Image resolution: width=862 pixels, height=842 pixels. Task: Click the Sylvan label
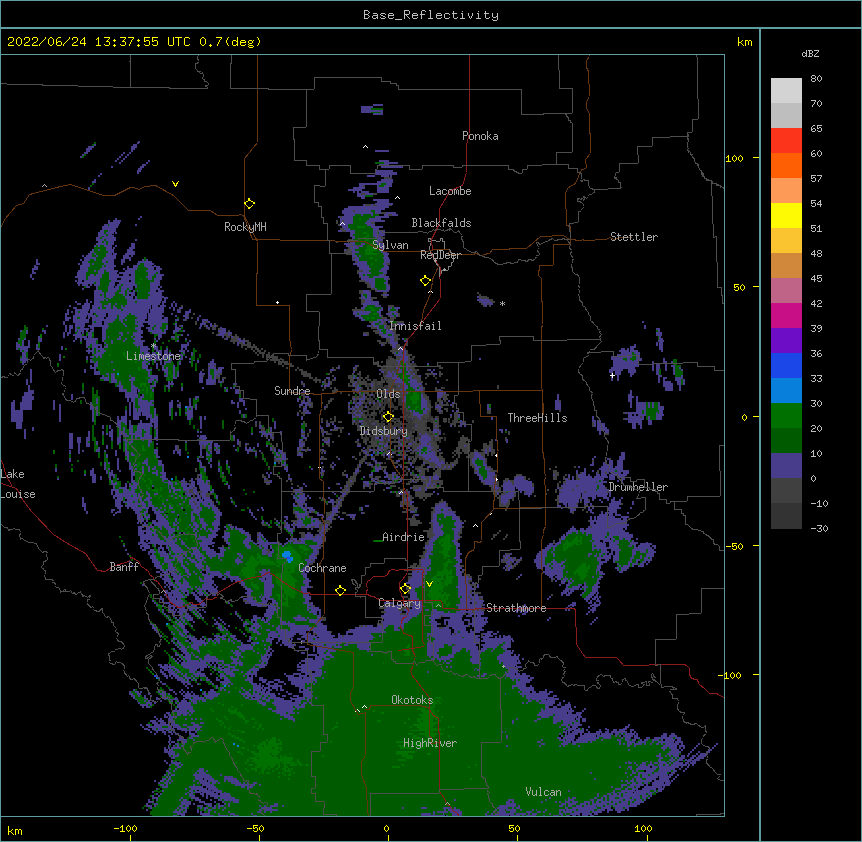390,245
